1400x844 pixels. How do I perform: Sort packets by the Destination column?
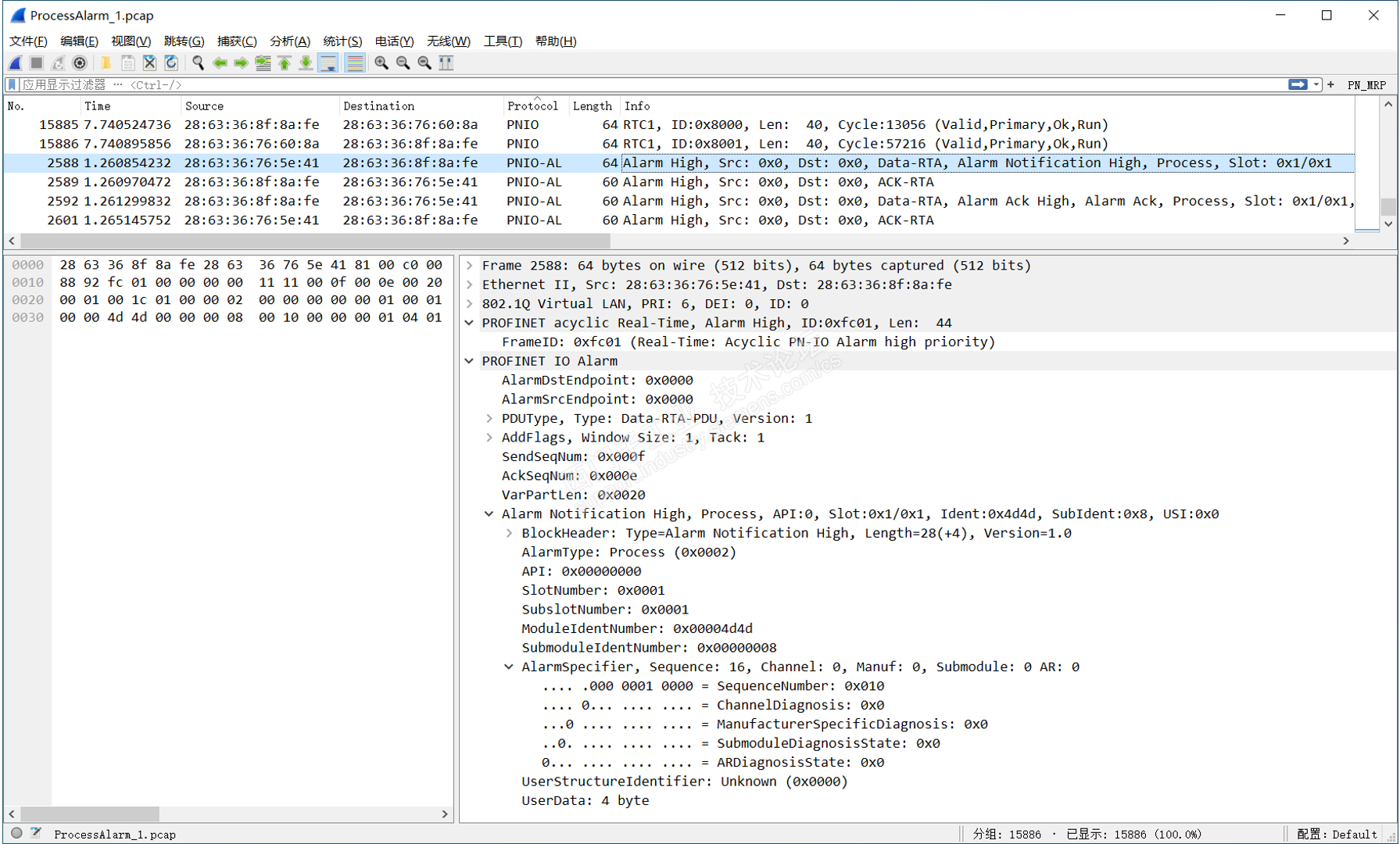[x=421, y=106]
